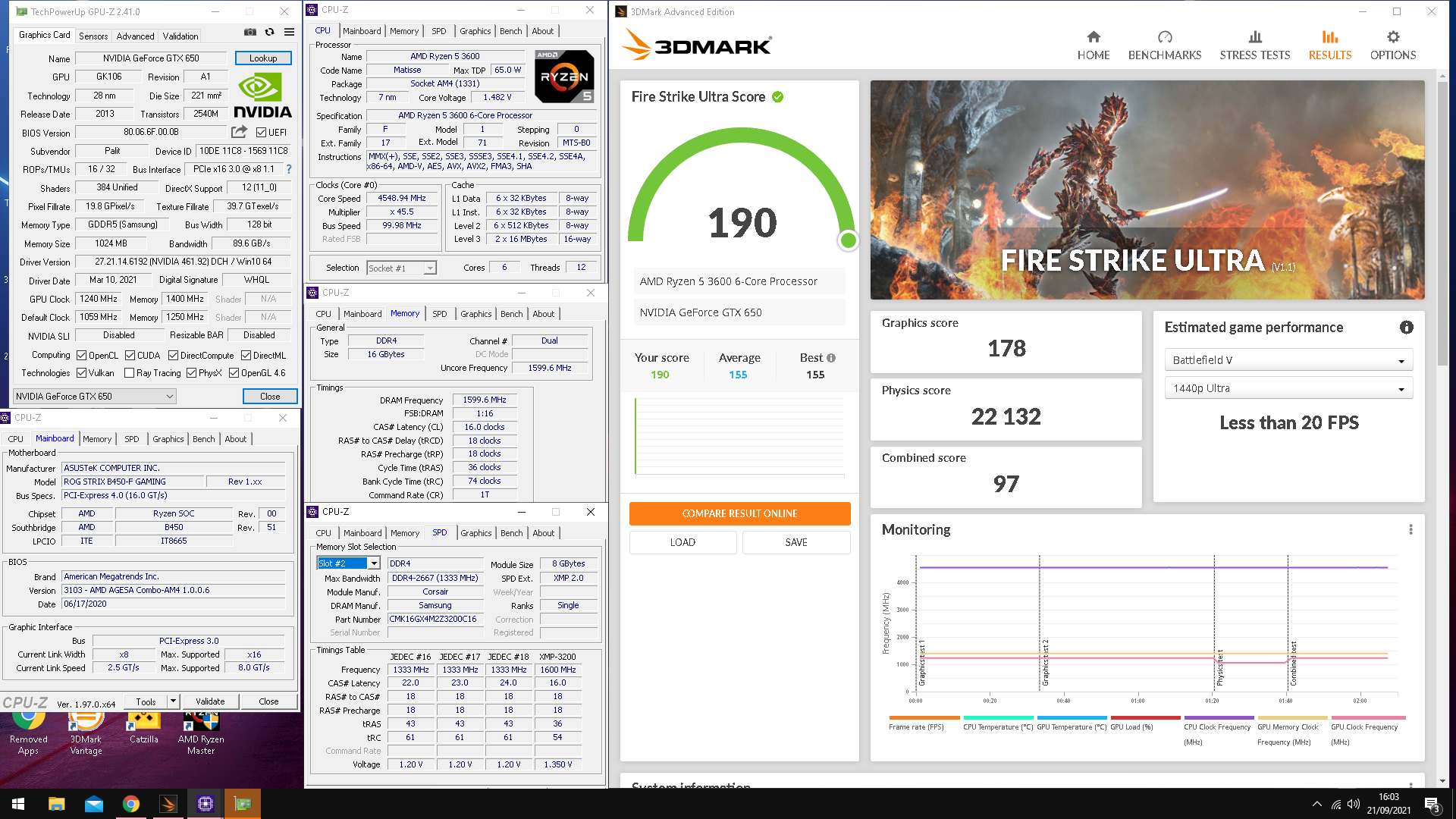Viewport: 1456px width, 819px height.
Task: Open Mail app from the taskbar
Action: (94, 804)
